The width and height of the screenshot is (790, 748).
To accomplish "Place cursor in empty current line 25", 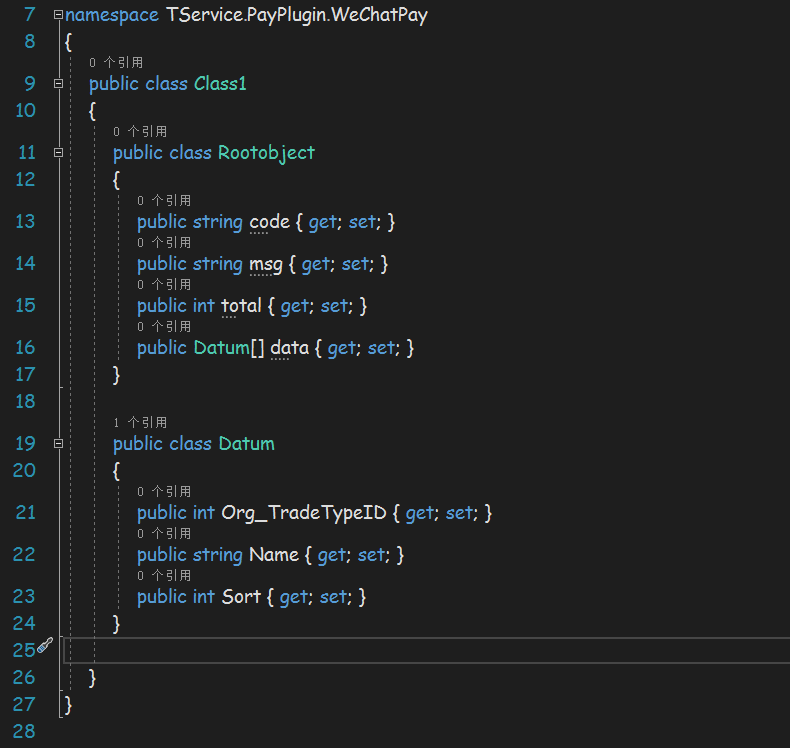I will coord(426,650).
